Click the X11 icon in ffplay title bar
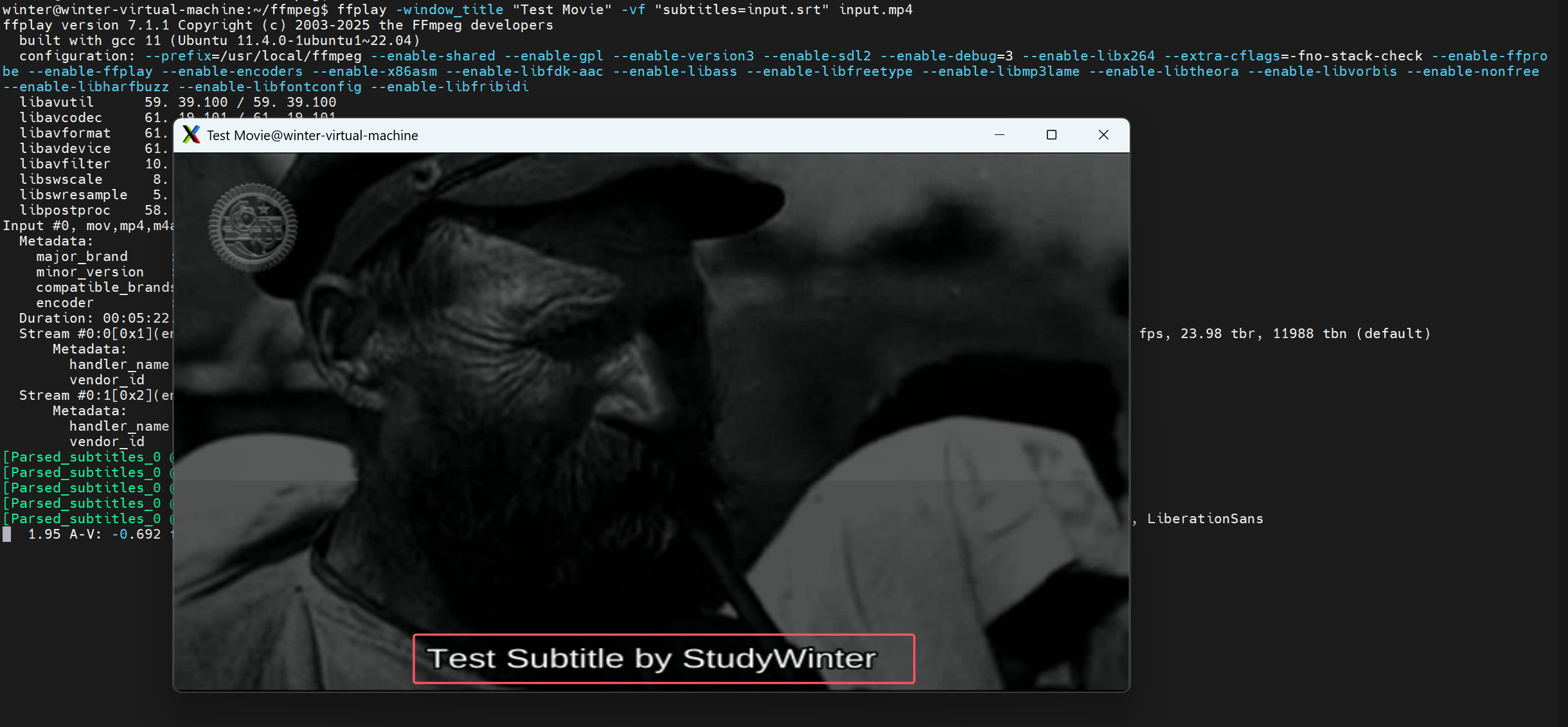Viewport: 1568px width, 727px height. point(192,135)
